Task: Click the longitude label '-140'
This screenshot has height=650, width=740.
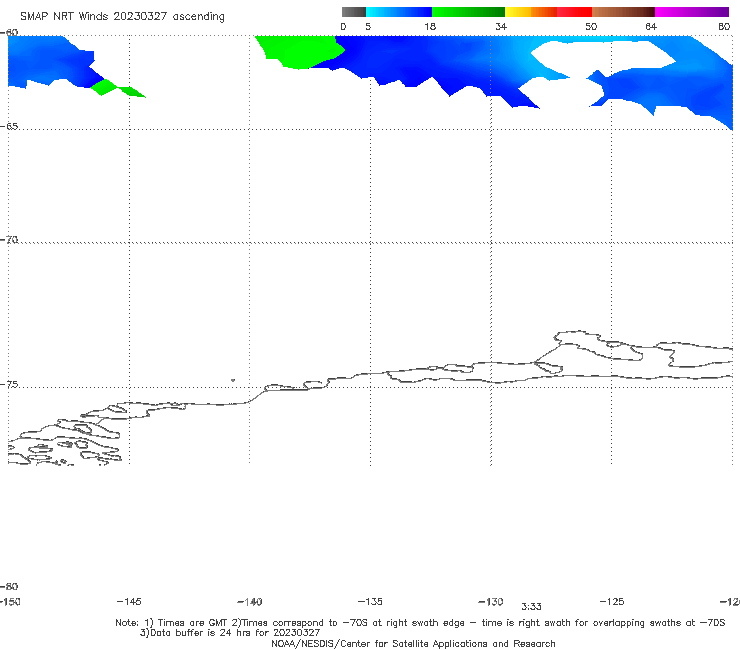Action: pyautogui.click(x=250, y=602)
